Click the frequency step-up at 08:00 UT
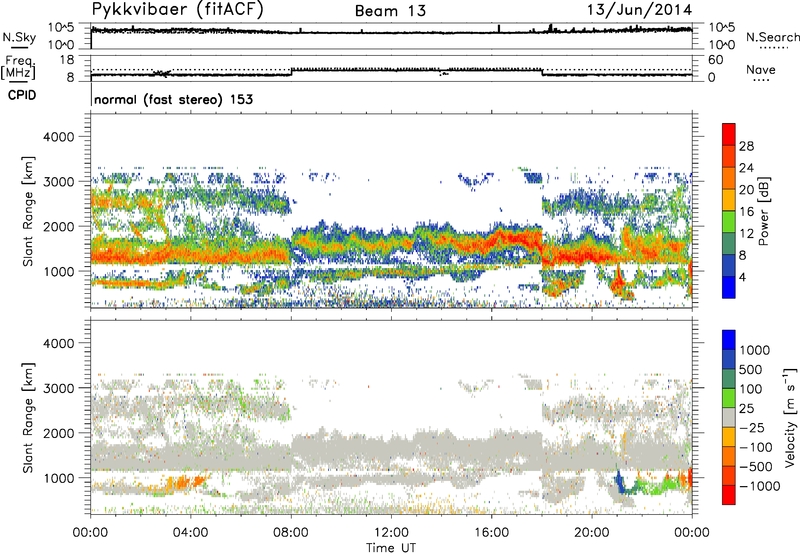The height and width of the screenshot is (554, 800). point(291,72)
